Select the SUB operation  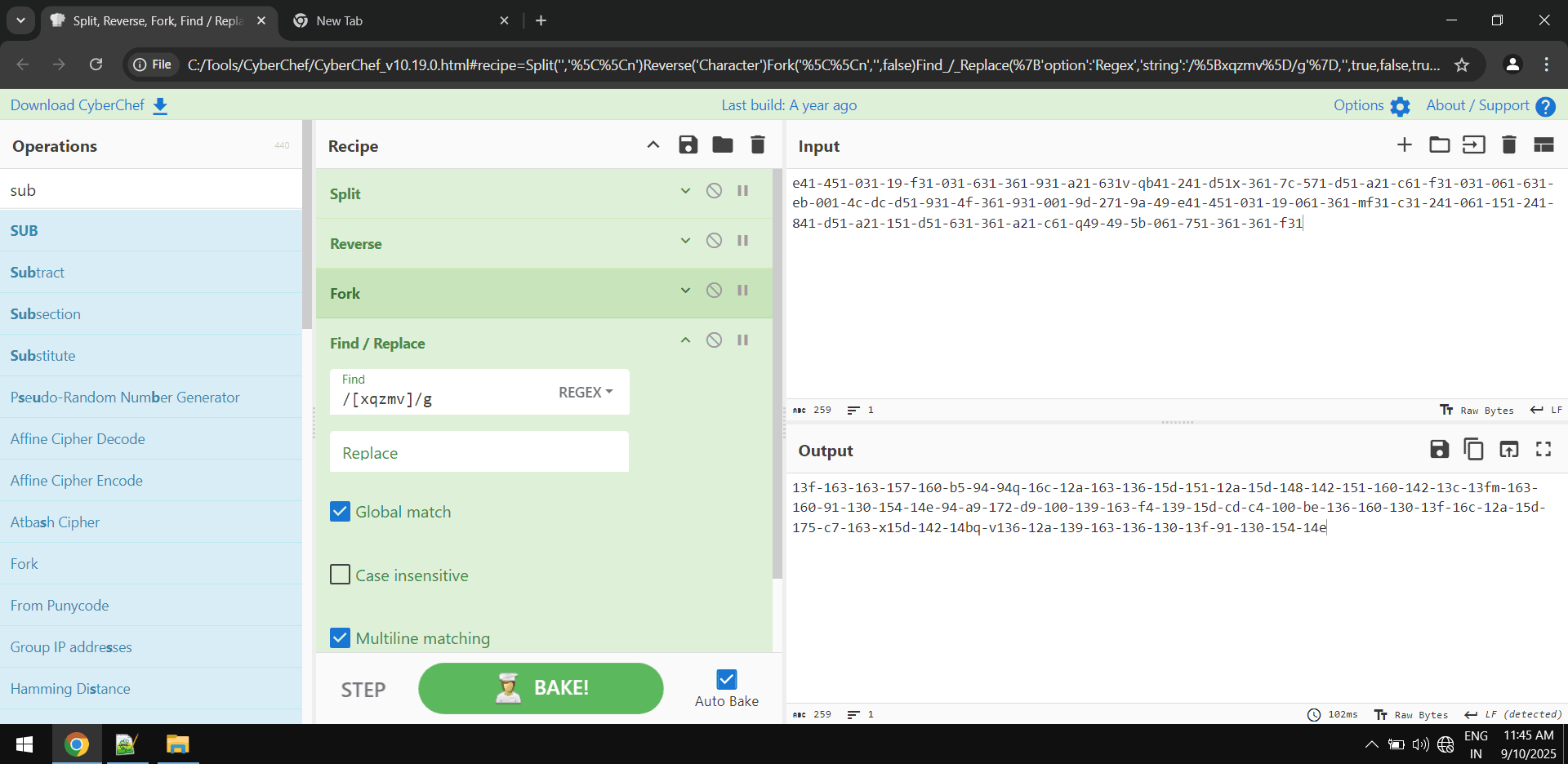pyautogui.click(x=151, y=230)
